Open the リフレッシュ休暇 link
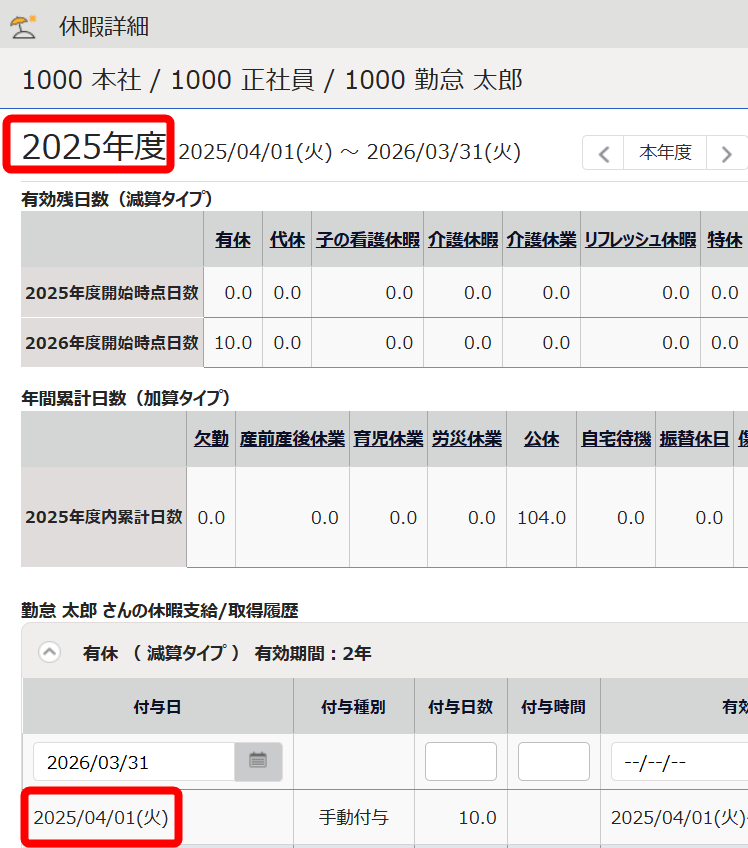The image size is (748, 848). tap(640, 240)
